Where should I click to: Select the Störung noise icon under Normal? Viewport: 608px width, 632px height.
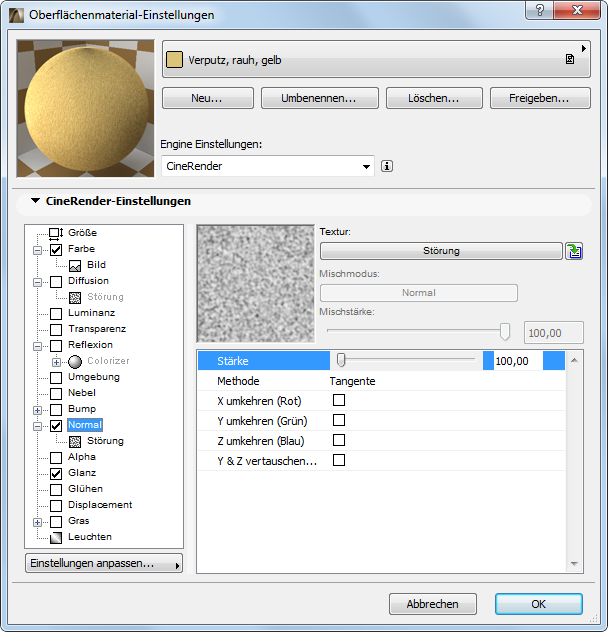(x=75, y=442)
